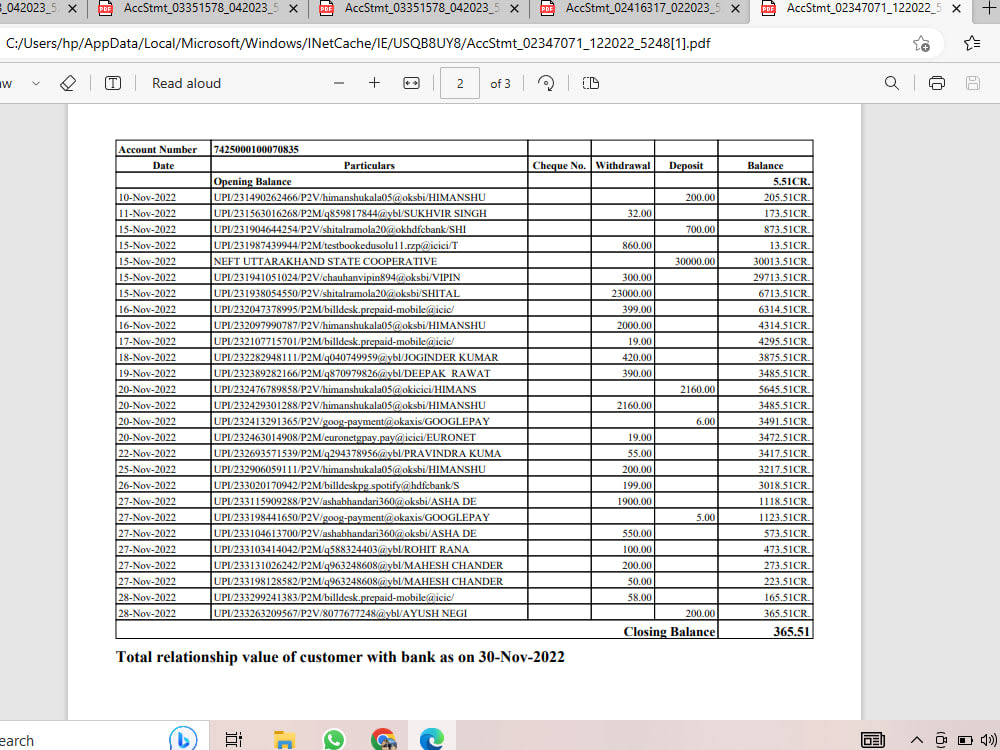This screenshot has height=750, width=1000.
Task: Click the address bar file path
Action: point(358,43)
